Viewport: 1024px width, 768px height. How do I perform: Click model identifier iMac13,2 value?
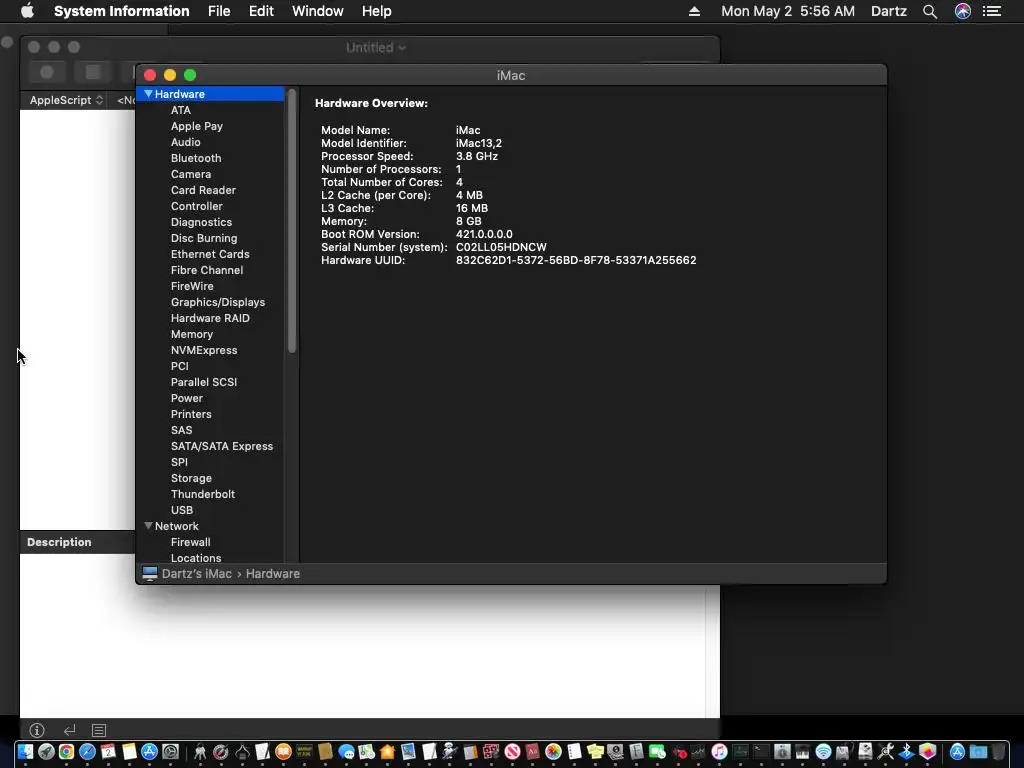[479, 143]
